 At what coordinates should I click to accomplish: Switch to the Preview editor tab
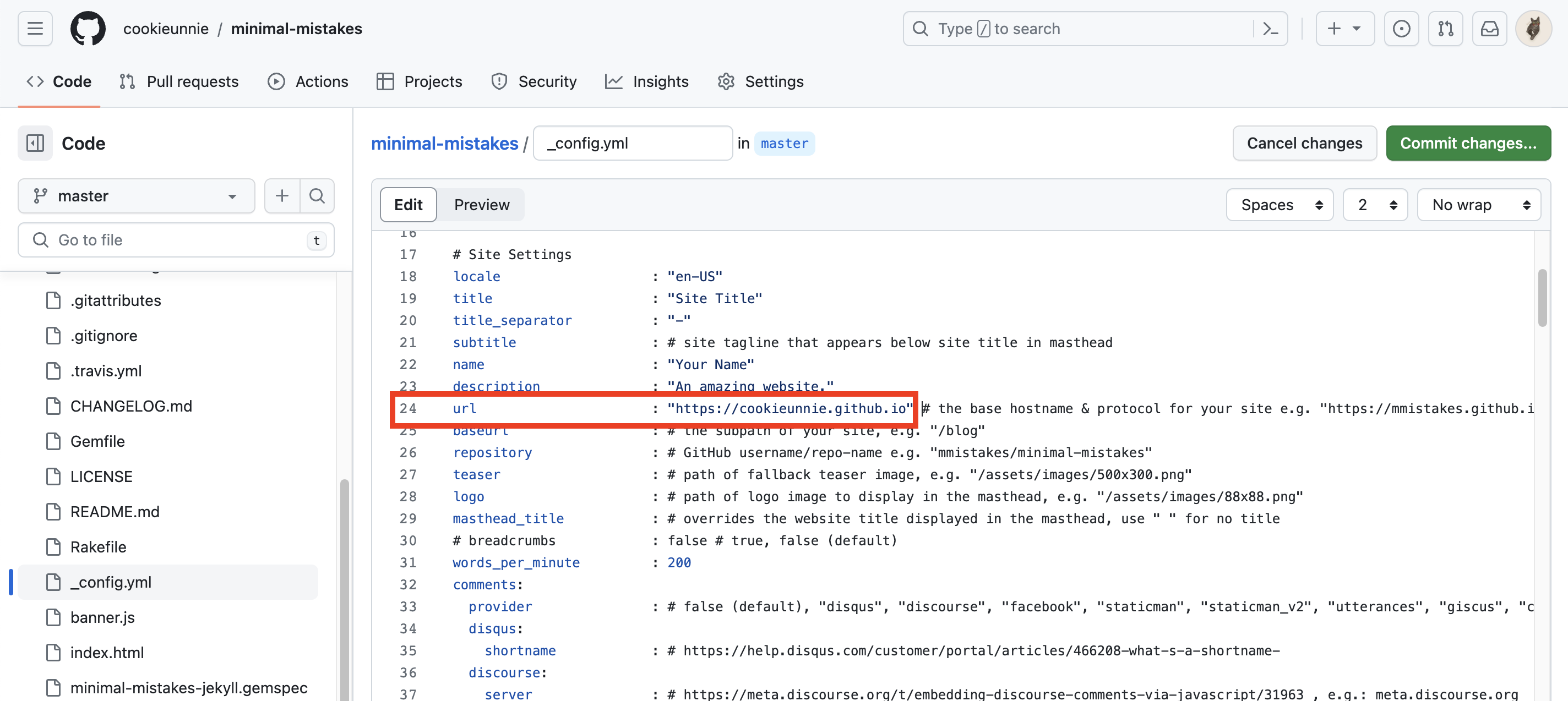[x=482, y=205]
